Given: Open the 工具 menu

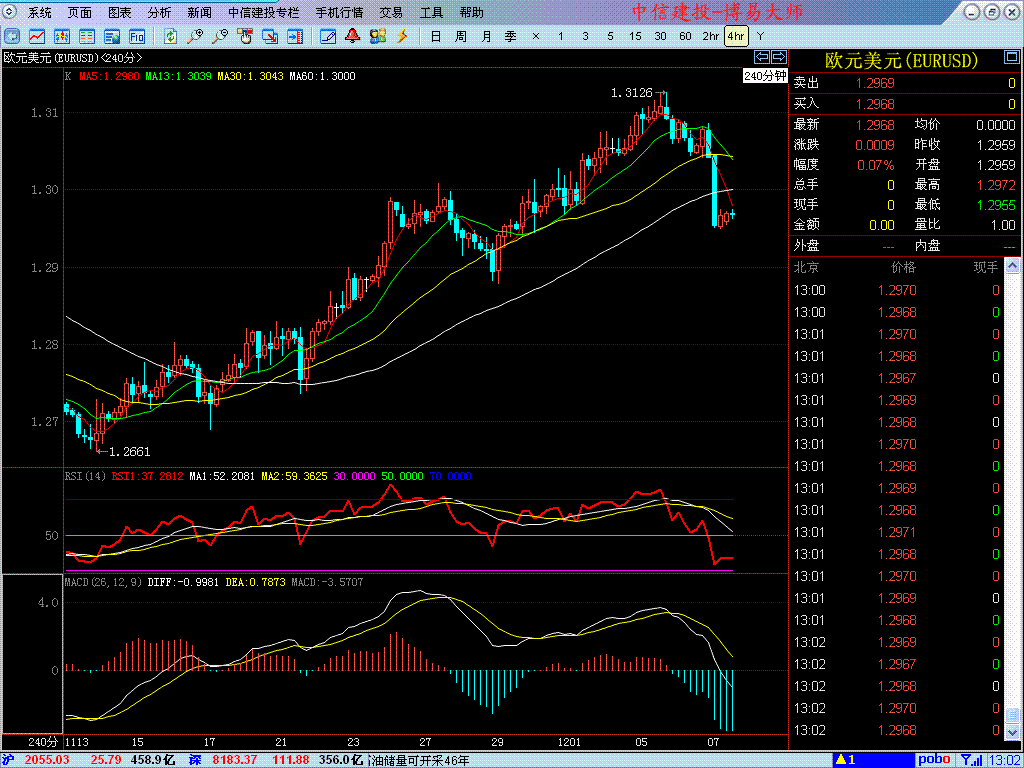Looking at the screenshot, I should [431, 12].
